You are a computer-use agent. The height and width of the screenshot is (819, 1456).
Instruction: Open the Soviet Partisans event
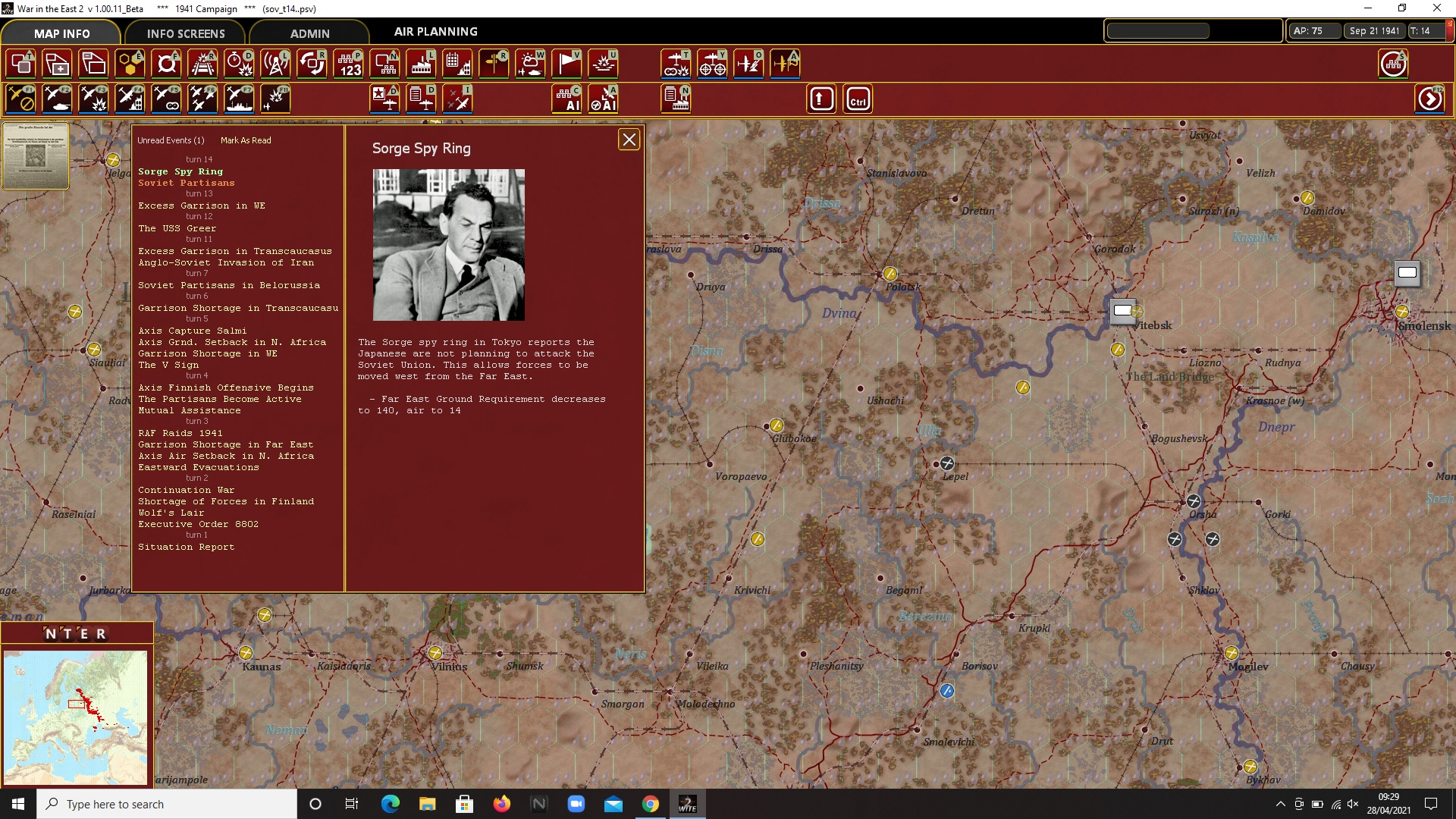[x=187, y=183]
